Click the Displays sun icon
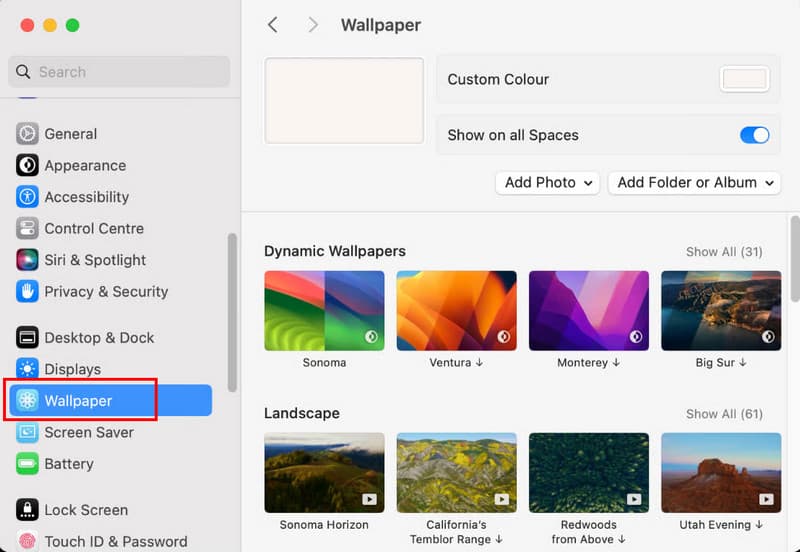This screenshot has height=552, width=800. 27,369
